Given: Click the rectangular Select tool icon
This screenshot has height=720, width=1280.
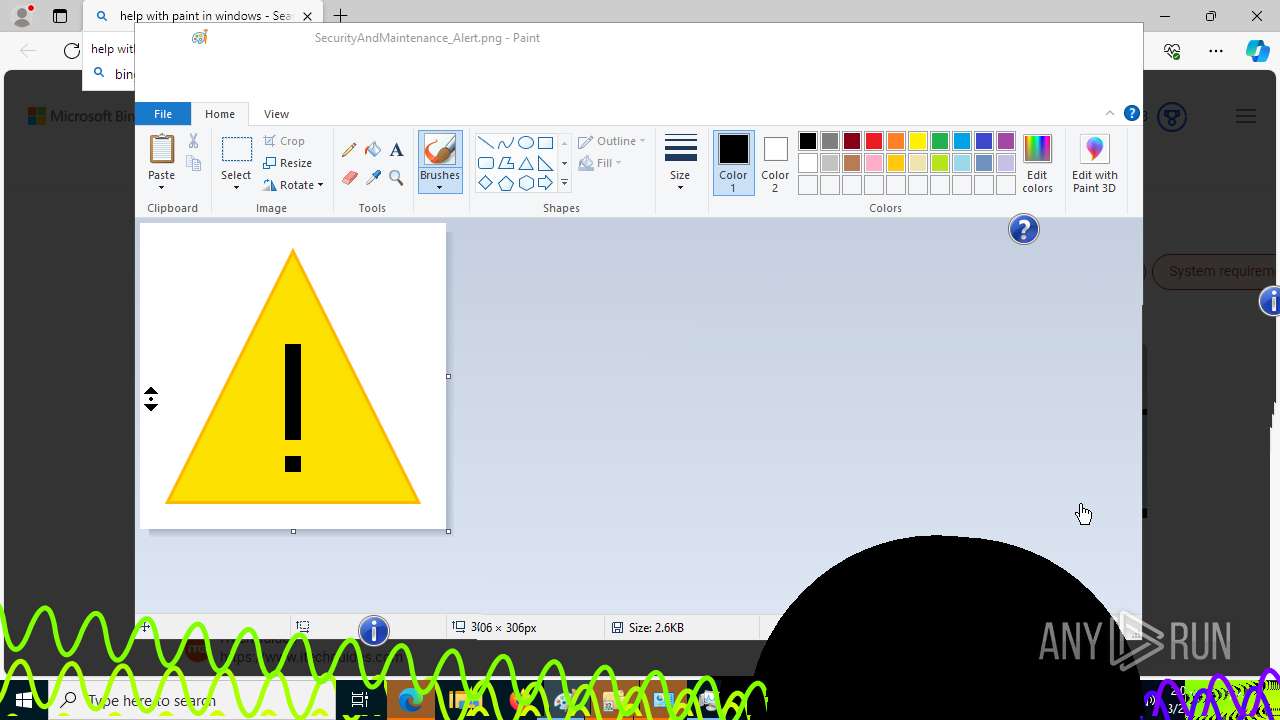Looking at the screenshot, I should [x=236, y=149].
